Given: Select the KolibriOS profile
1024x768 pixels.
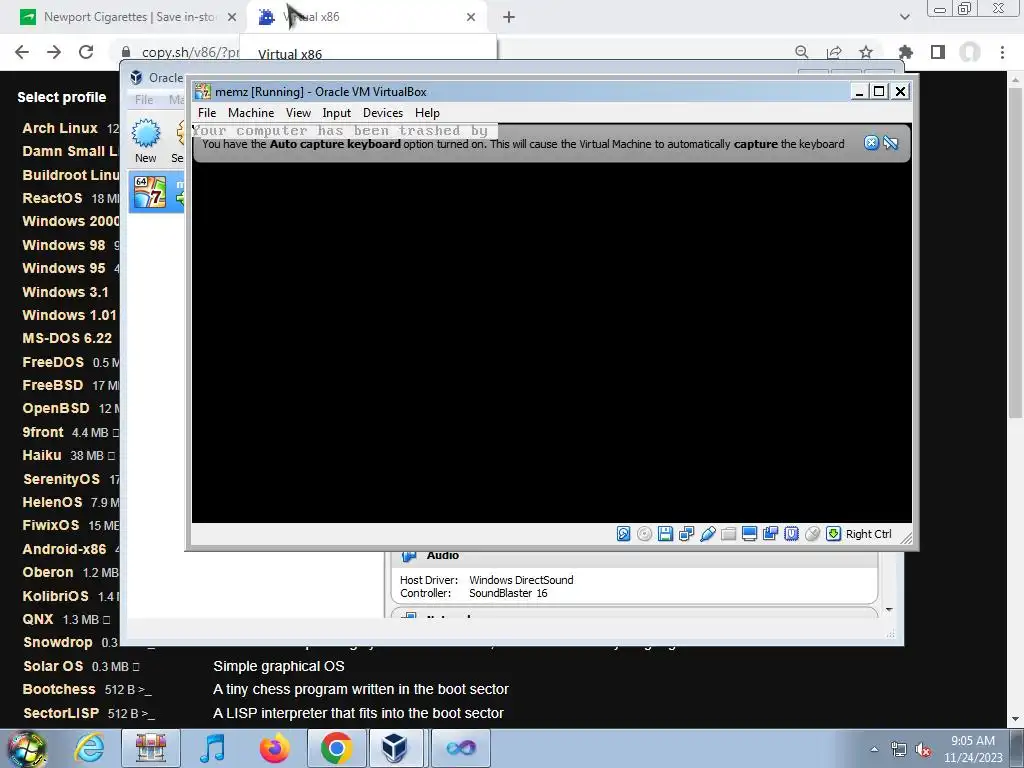Looking at the screenshot, I should [x=56, y=596].
